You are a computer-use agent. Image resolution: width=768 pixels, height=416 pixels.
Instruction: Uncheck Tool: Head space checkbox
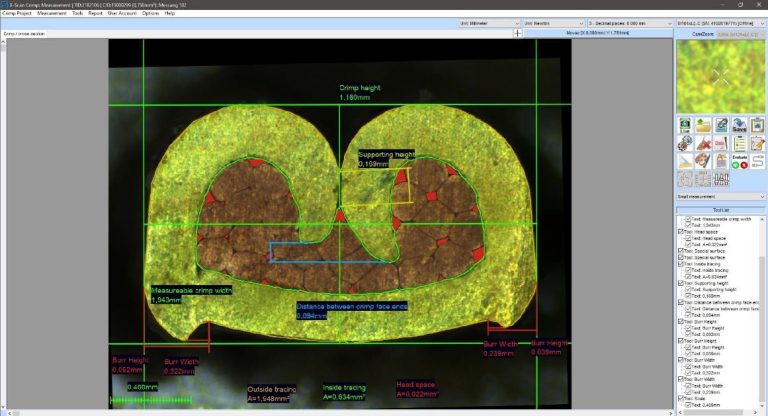pos(681,231)
